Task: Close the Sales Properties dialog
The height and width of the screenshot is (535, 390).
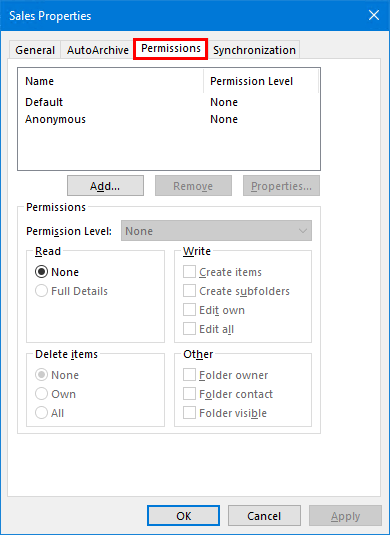Action: click(x=374, y=15)
